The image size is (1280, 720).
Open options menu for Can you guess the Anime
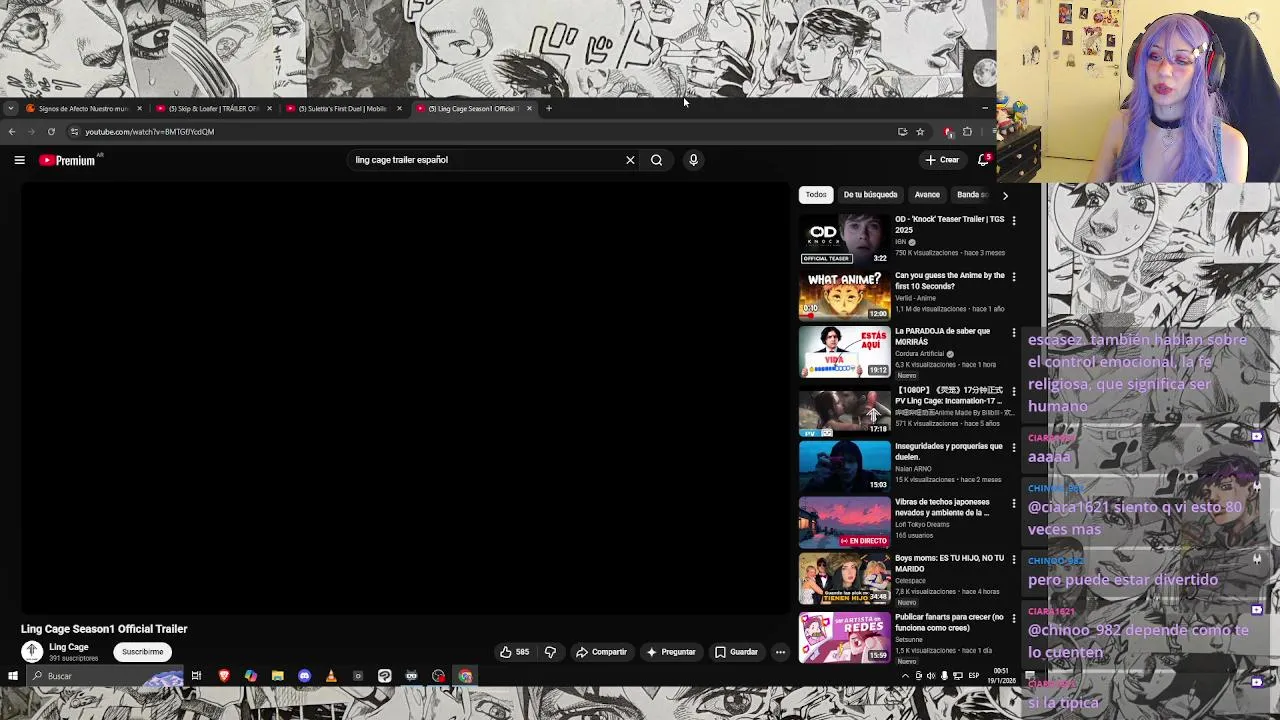click(1014, 276)
